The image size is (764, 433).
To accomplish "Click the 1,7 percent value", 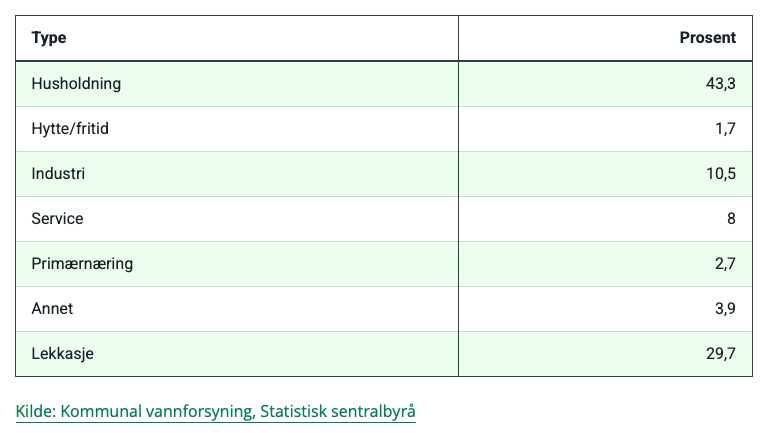I will 725,129.
